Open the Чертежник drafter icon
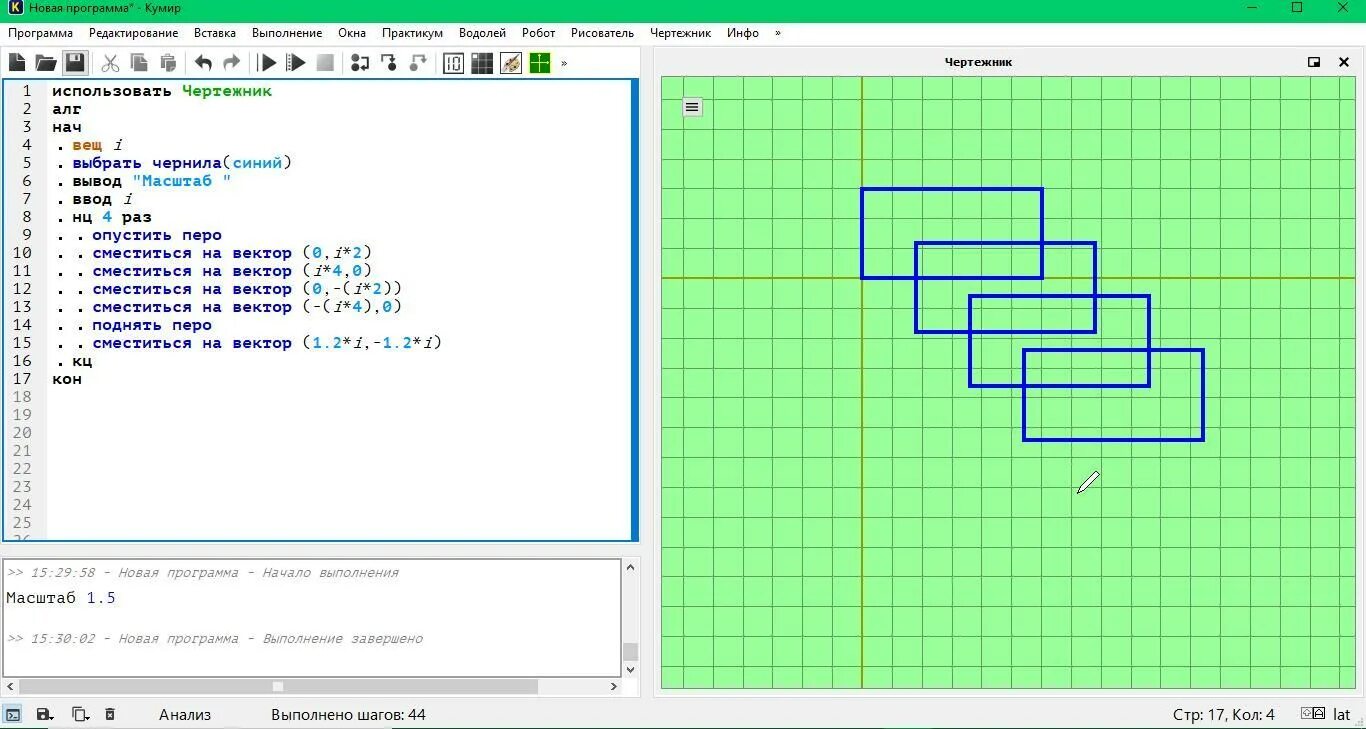This screenshot has height=729, width=1366. 540,63
